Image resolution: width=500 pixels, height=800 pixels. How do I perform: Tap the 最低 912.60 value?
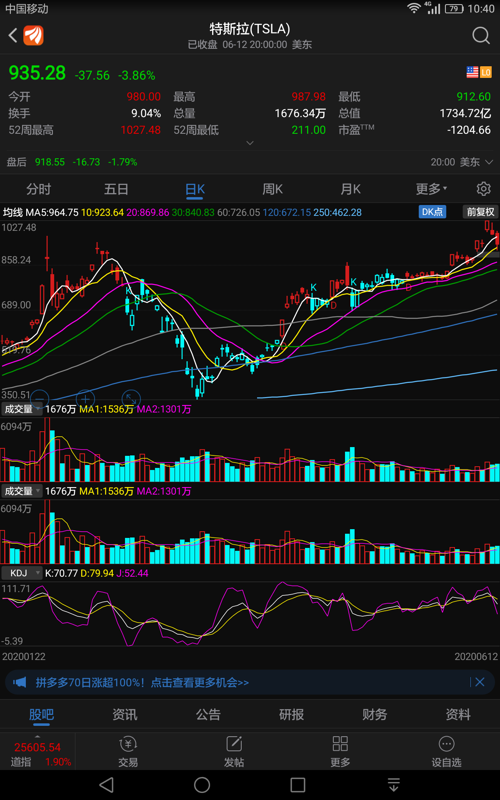[474, 96]
